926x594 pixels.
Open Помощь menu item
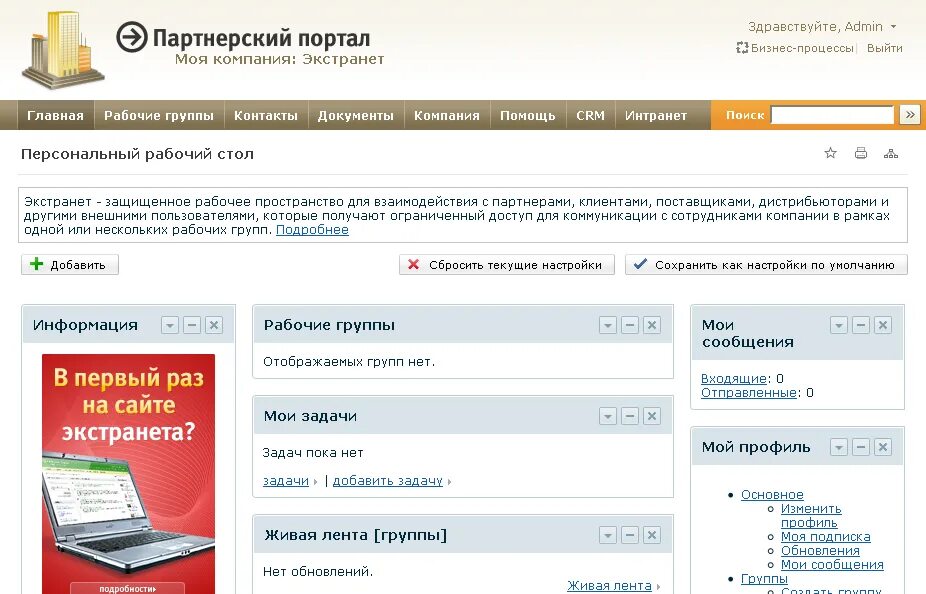coord(528,115)
